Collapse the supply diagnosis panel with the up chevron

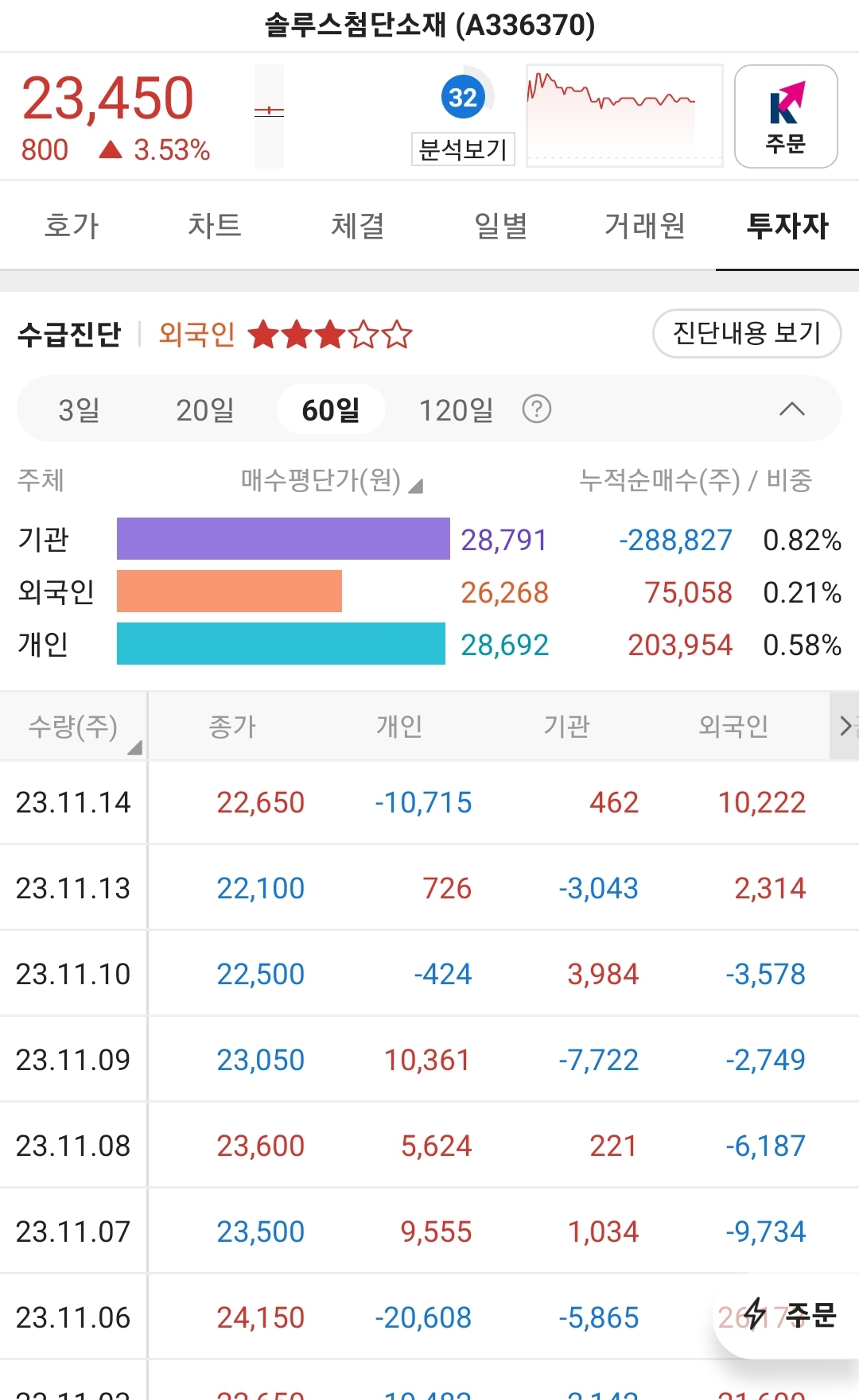[x=791, y=409]
